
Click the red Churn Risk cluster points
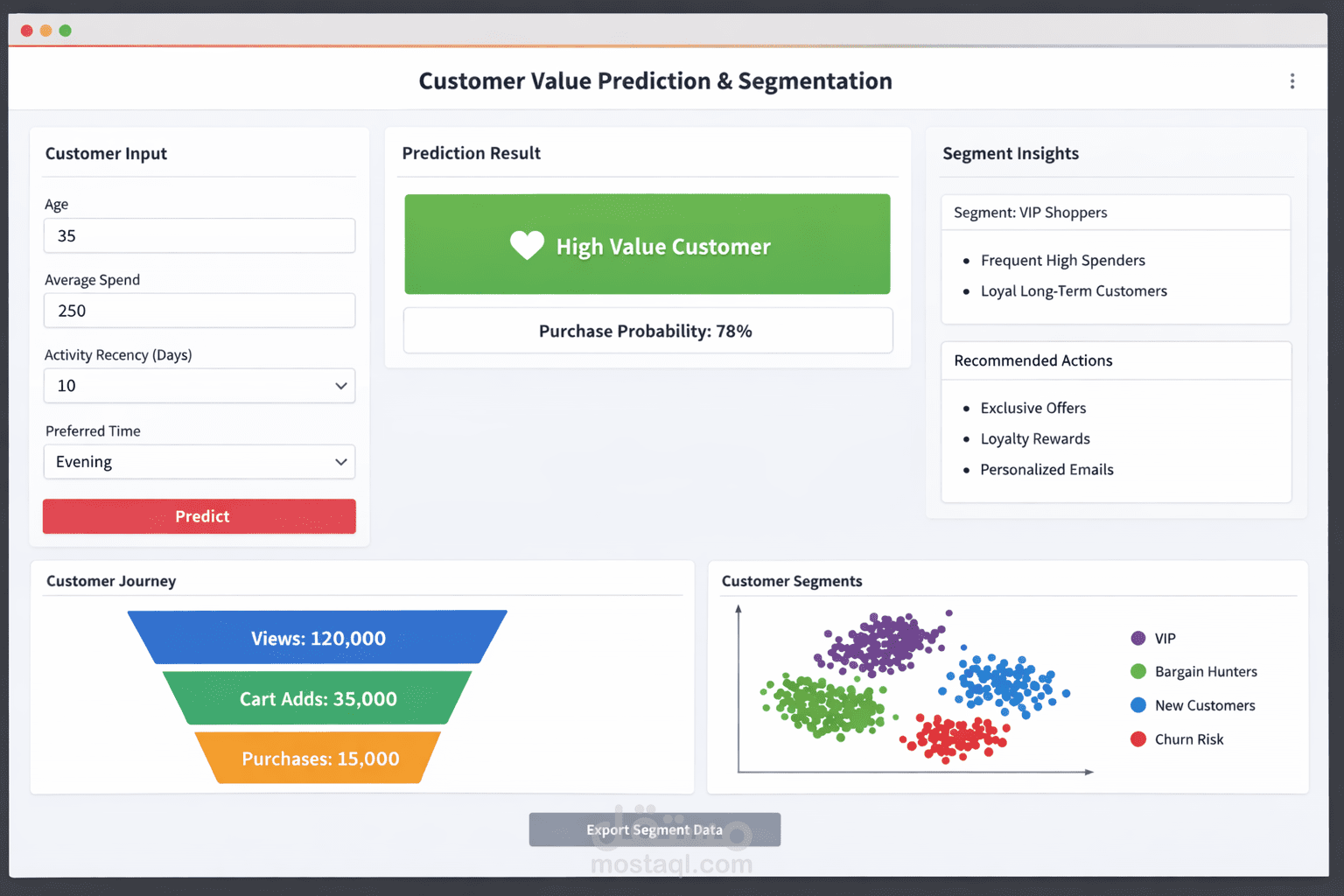coord(954,739)
